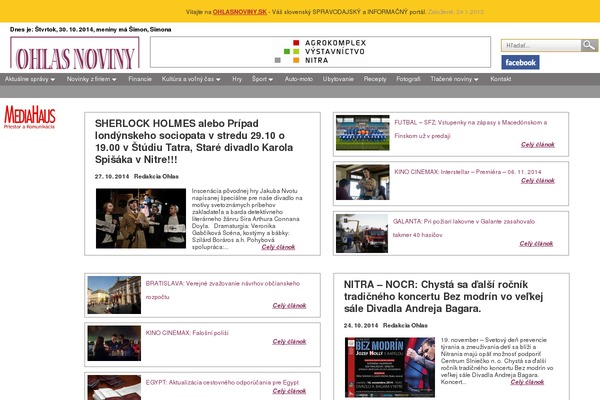Open the Auto-moto menu item
The image size is (600, 400).
point(299,79)
